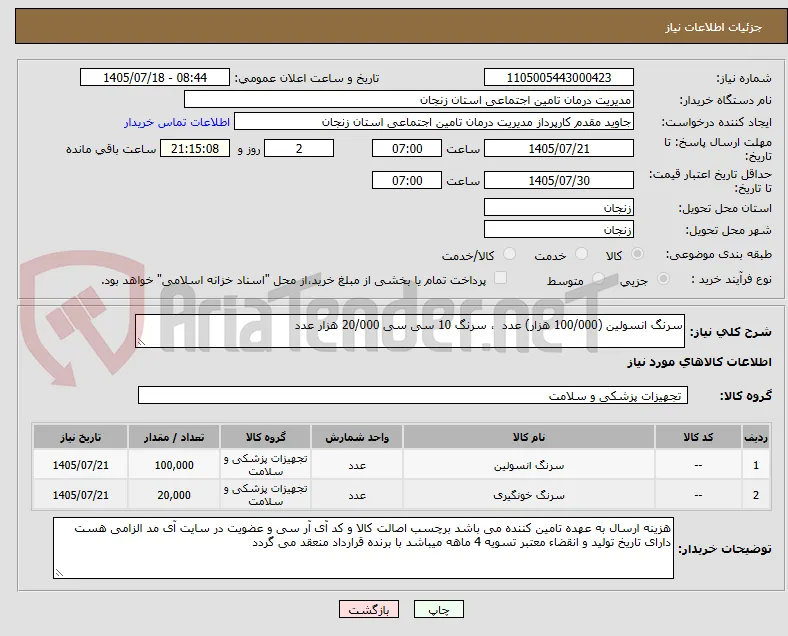Click the quantity cell 20,000
788x636 pixels.
pyautogui.click(x=174, y=495)
